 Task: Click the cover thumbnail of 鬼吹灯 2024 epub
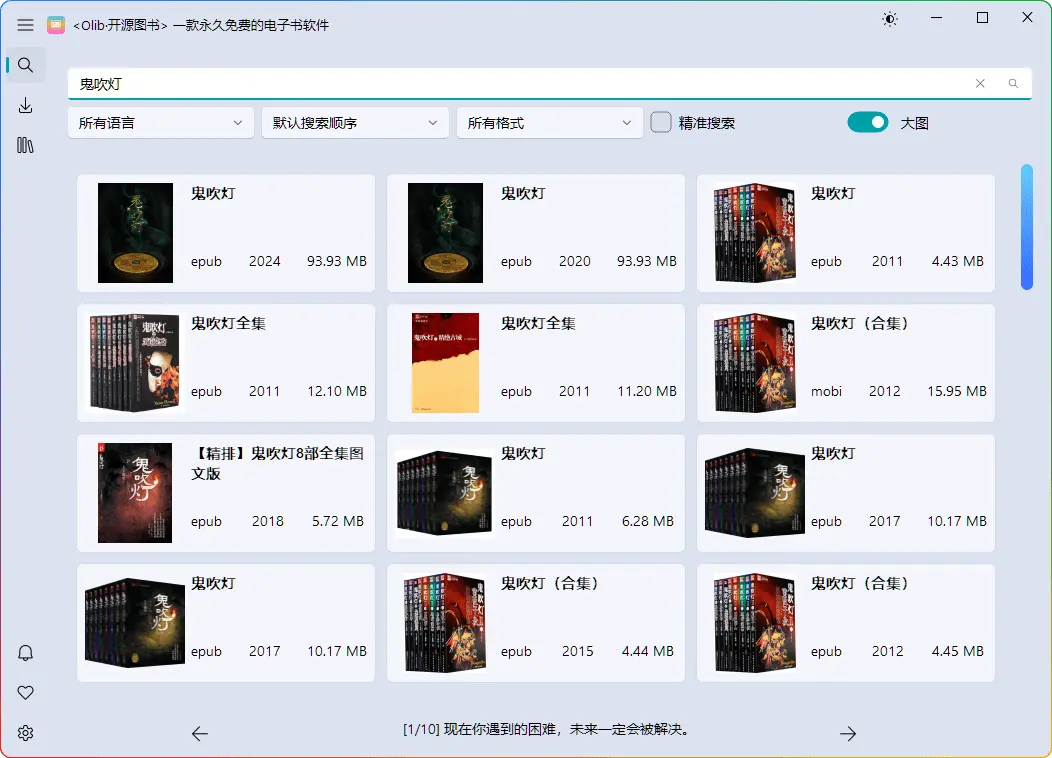click(x=134, y=233)
